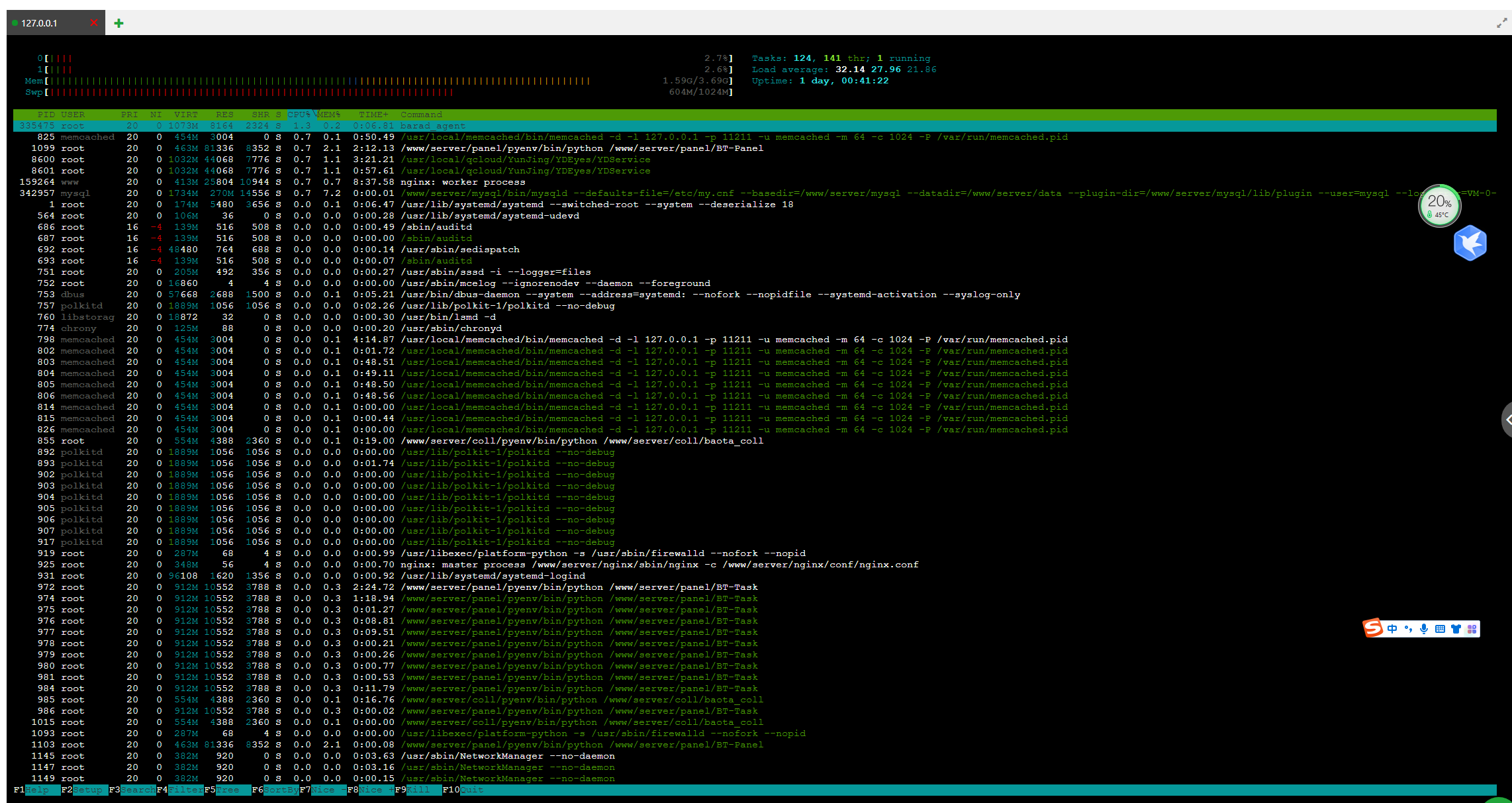Toggle tree view with F5
The width and height of the screenshot is (1512, 803).
point(227,790)
